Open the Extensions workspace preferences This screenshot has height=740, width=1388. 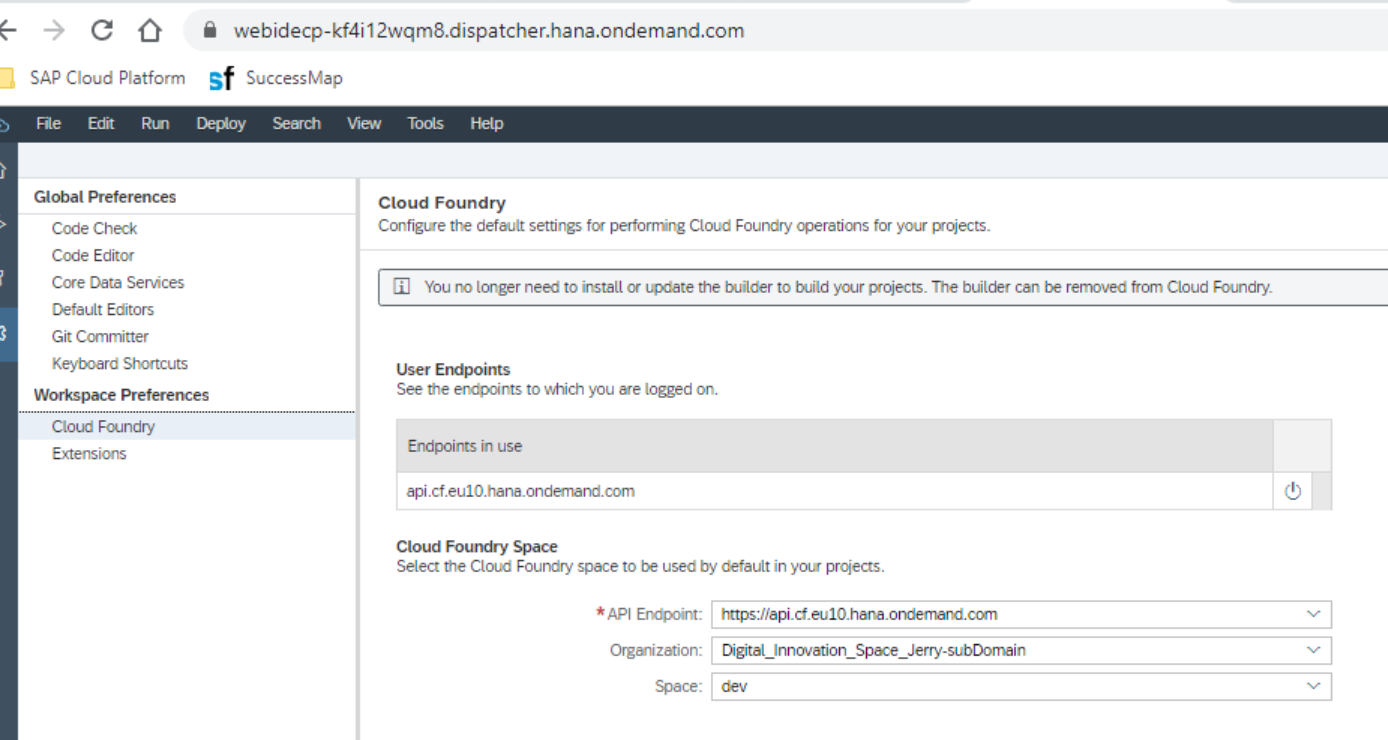pos(89,453)
